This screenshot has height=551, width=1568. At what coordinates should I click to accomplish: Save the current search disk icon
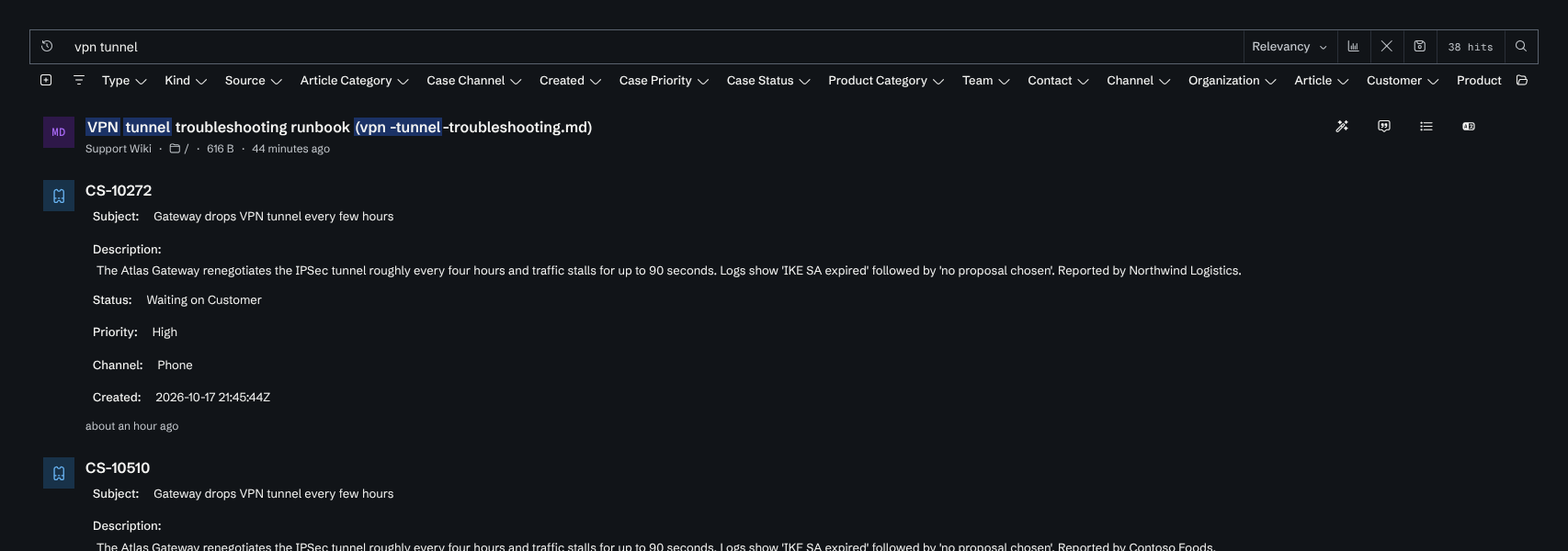point(1419,46)
